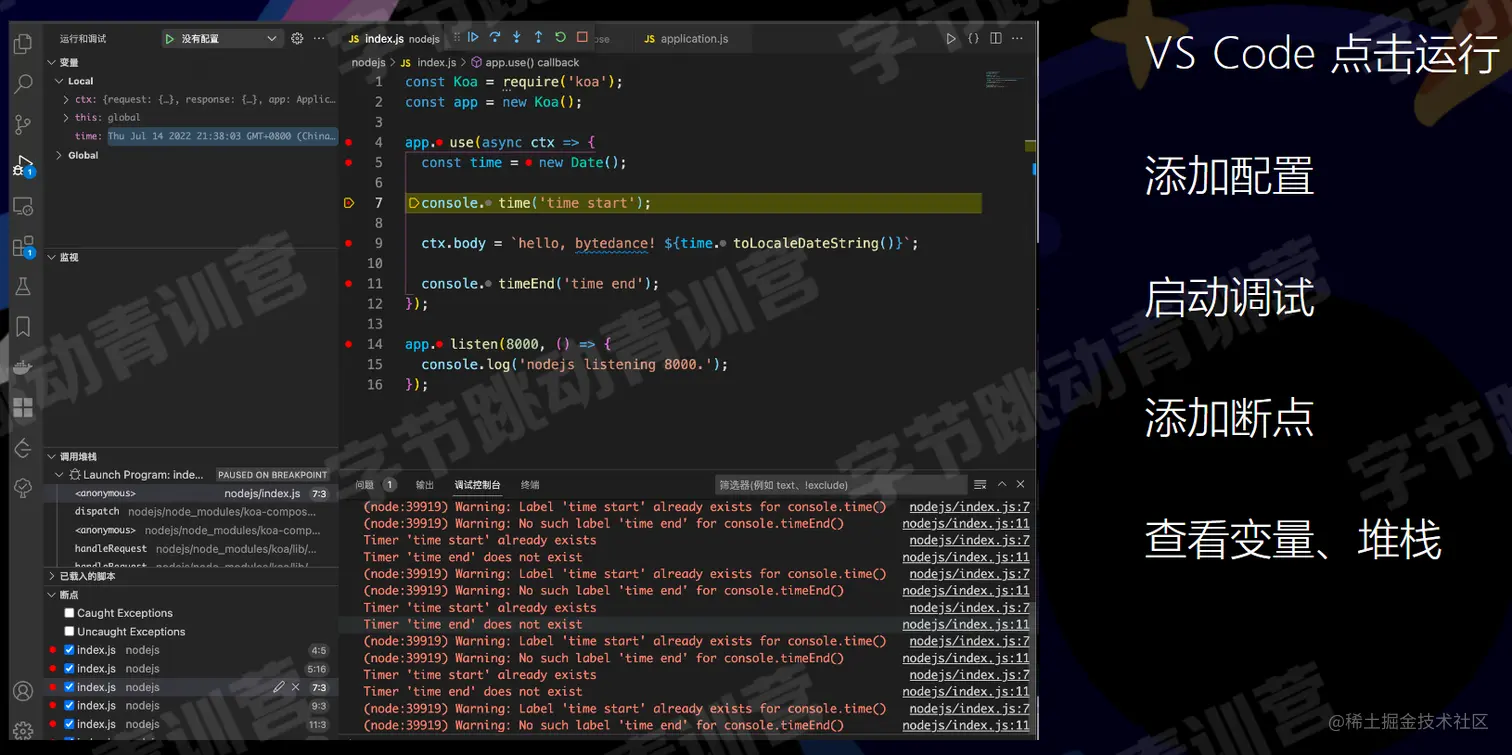Select the 调试控制台 debug console tab
1512x755 pixels.
tap(477, 485)
